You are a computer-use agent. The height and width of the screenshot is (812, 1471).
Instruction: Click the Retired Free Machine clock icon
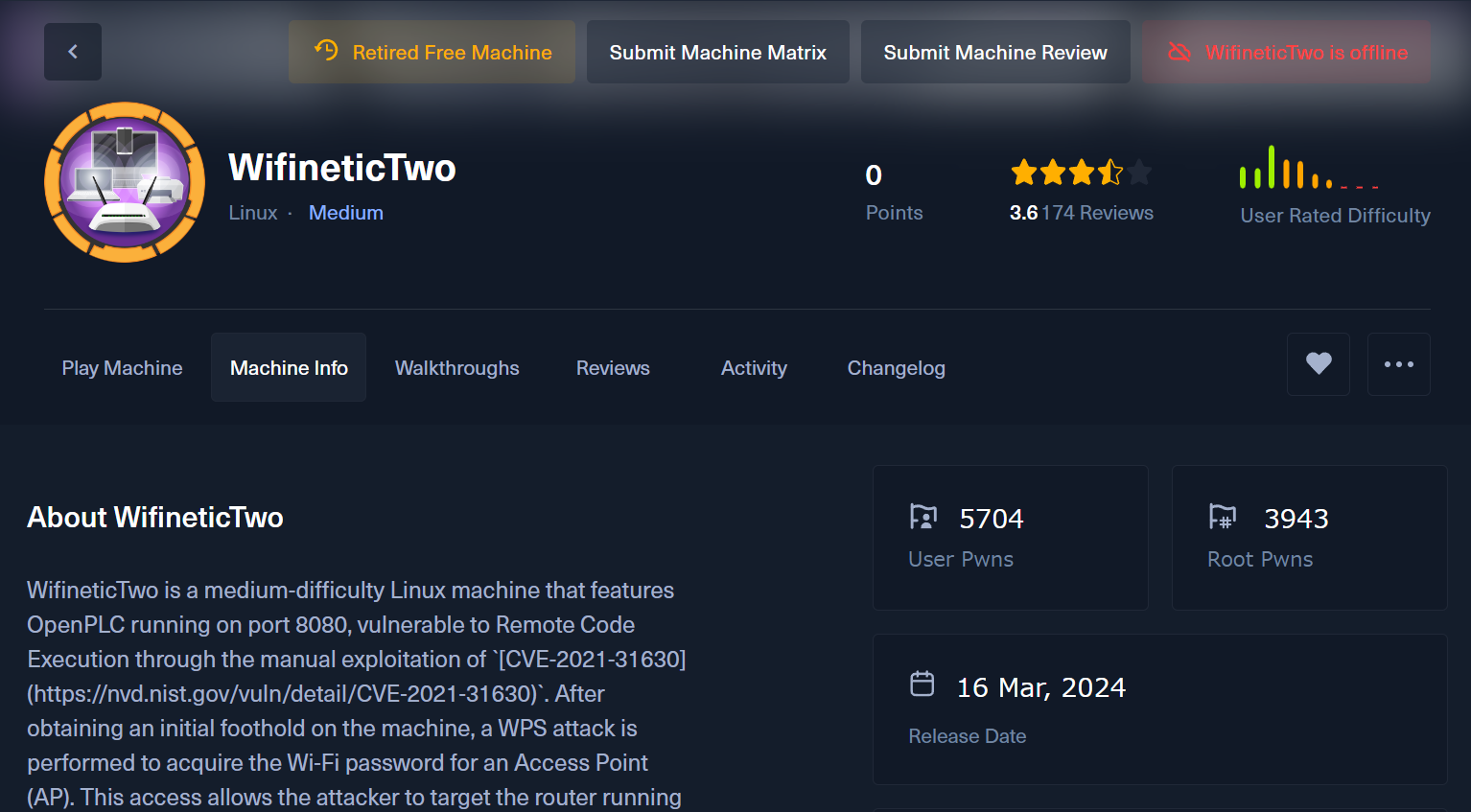pos(326,51)
